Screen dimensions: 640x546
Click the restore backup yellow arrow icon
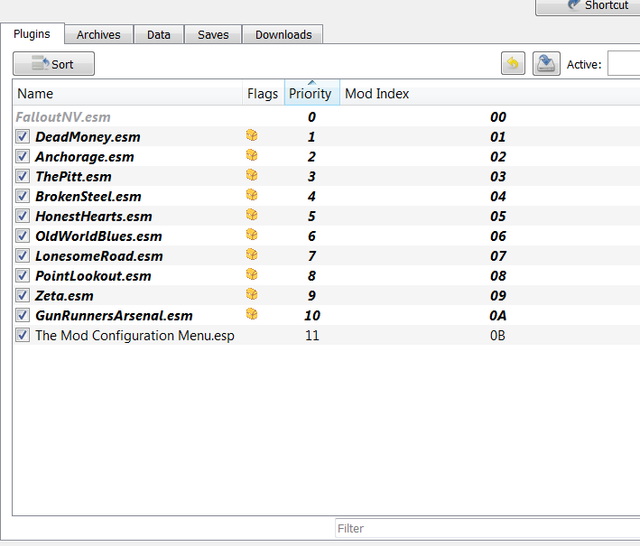[513, 63]
